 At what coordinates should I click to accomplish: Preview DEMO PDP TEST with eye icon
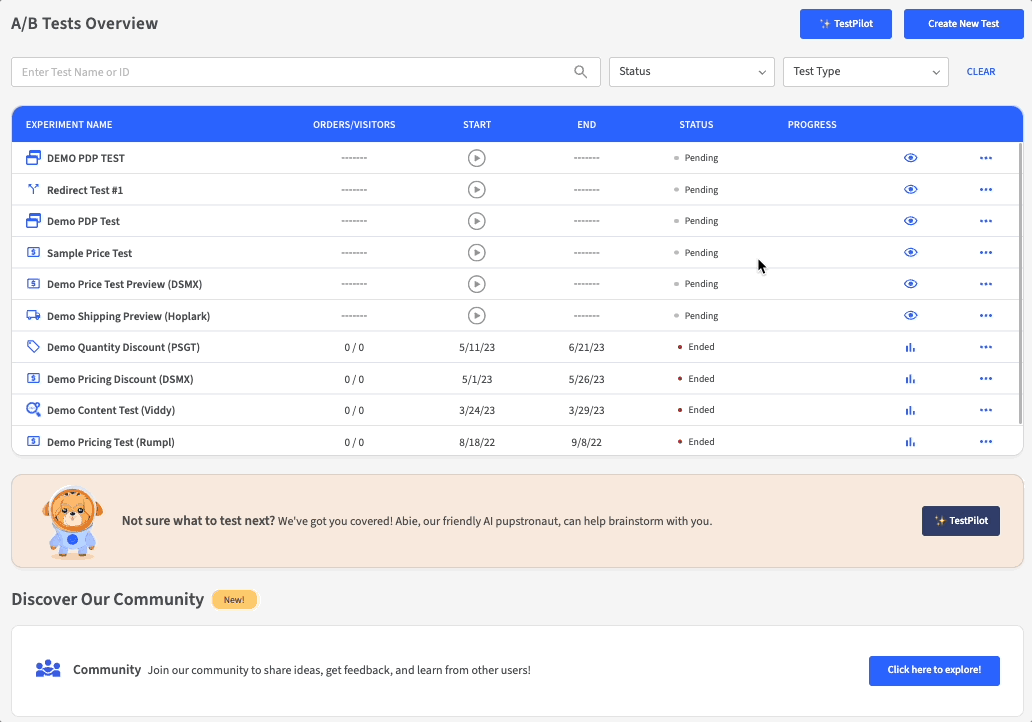[910, 158]
